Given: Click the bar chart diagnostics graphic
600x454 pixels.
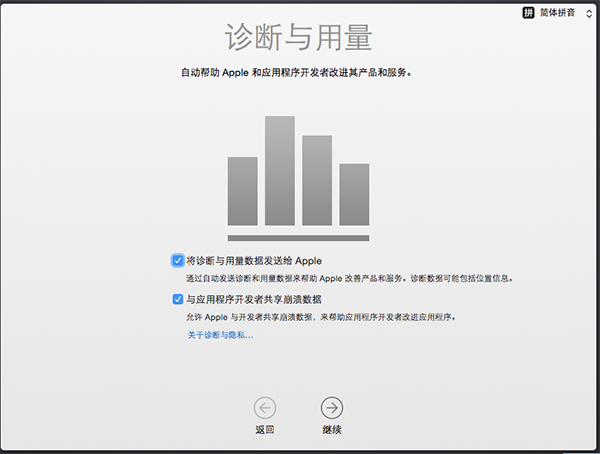Looking at the screenshot, I should (x=298, y=178).
